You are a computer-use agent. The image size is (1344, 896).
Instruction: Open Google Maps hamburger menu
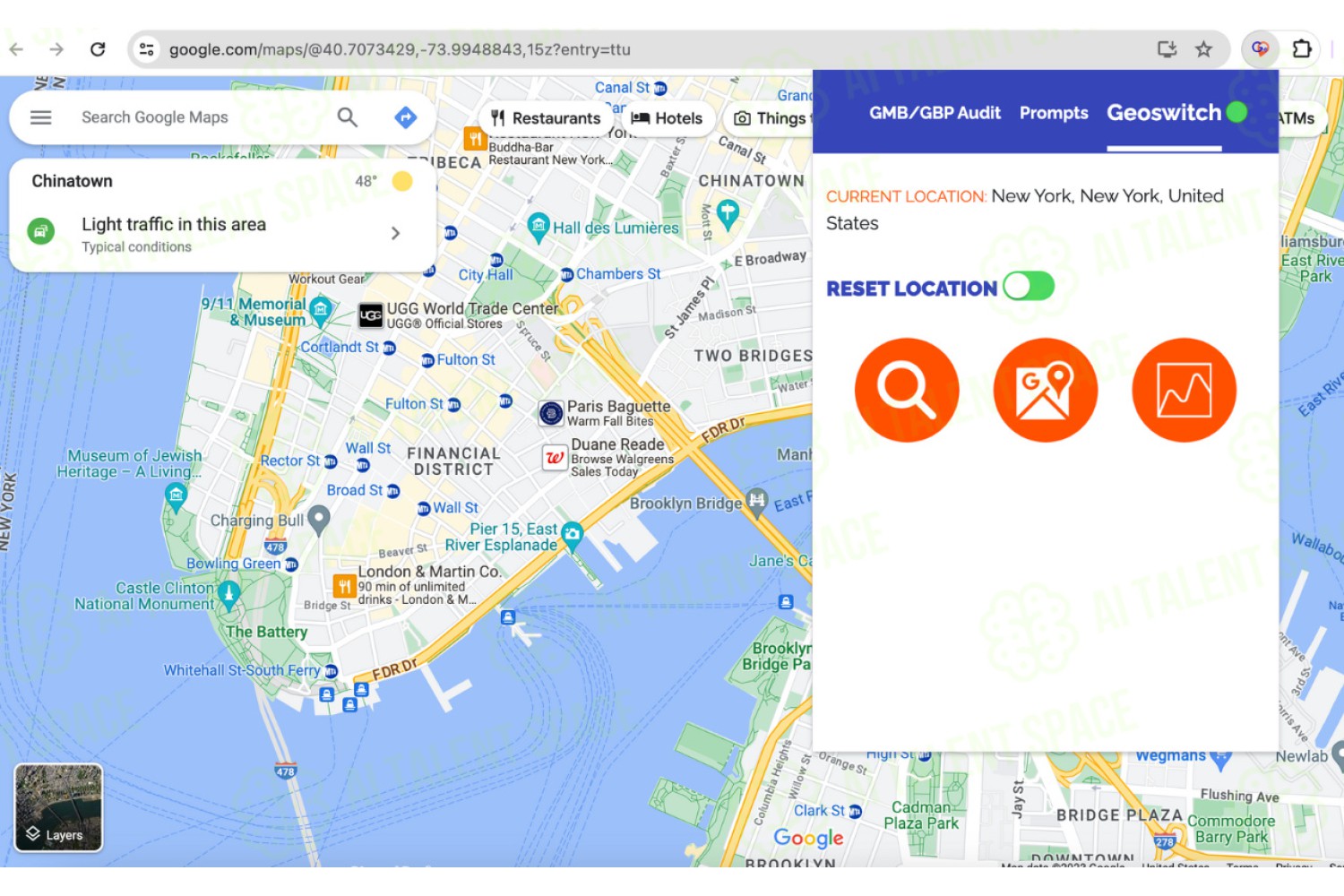tap(41, 117)
